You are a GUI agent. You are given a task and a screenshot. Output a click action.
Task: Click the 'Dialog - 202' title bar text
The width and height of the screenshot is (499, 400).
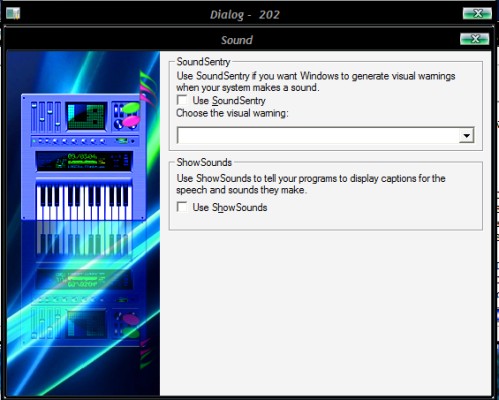pyautogui.click(x=245, y=15)
